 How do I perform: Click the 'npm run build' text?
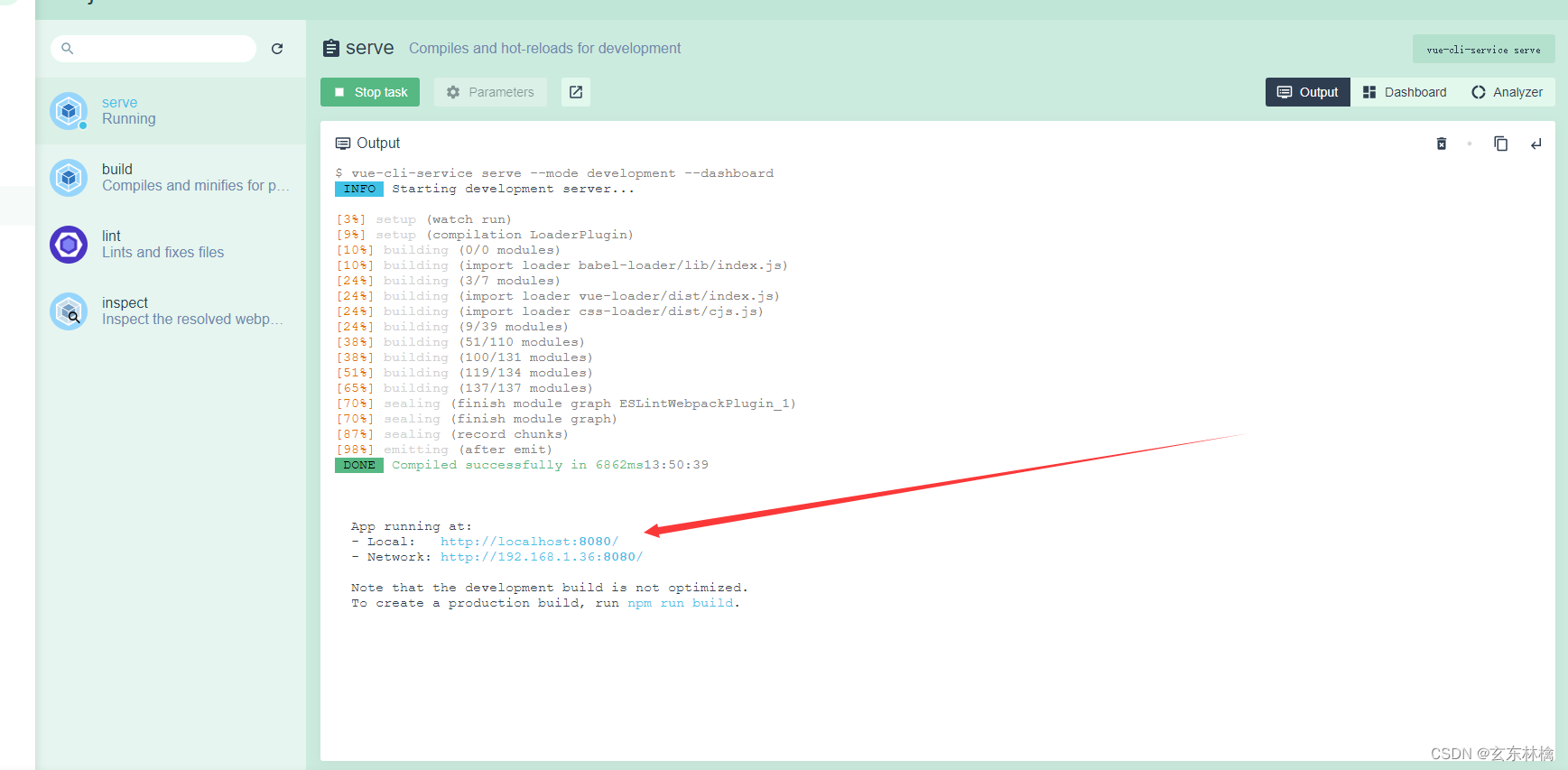tap(681, 603)
